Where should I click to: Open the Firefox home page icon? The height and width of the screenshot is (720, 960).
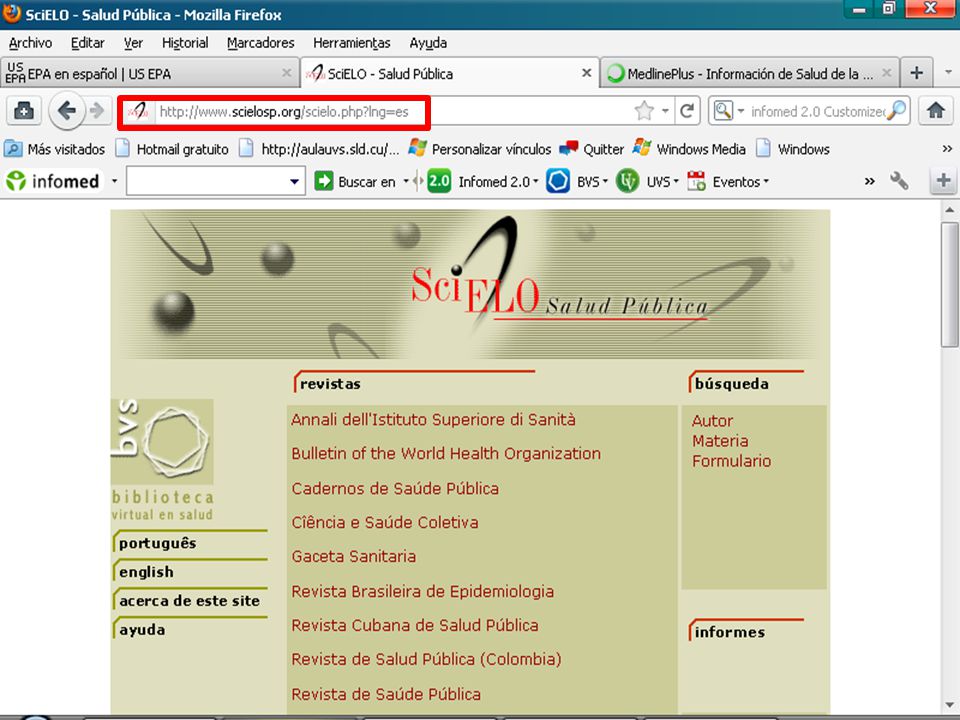pyautogui.click(x=936, y=111)
